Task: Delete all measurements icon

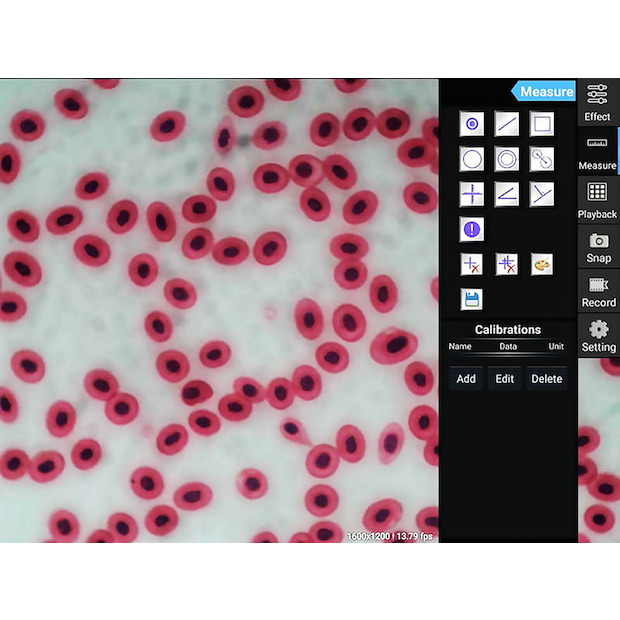Action: 507,264
